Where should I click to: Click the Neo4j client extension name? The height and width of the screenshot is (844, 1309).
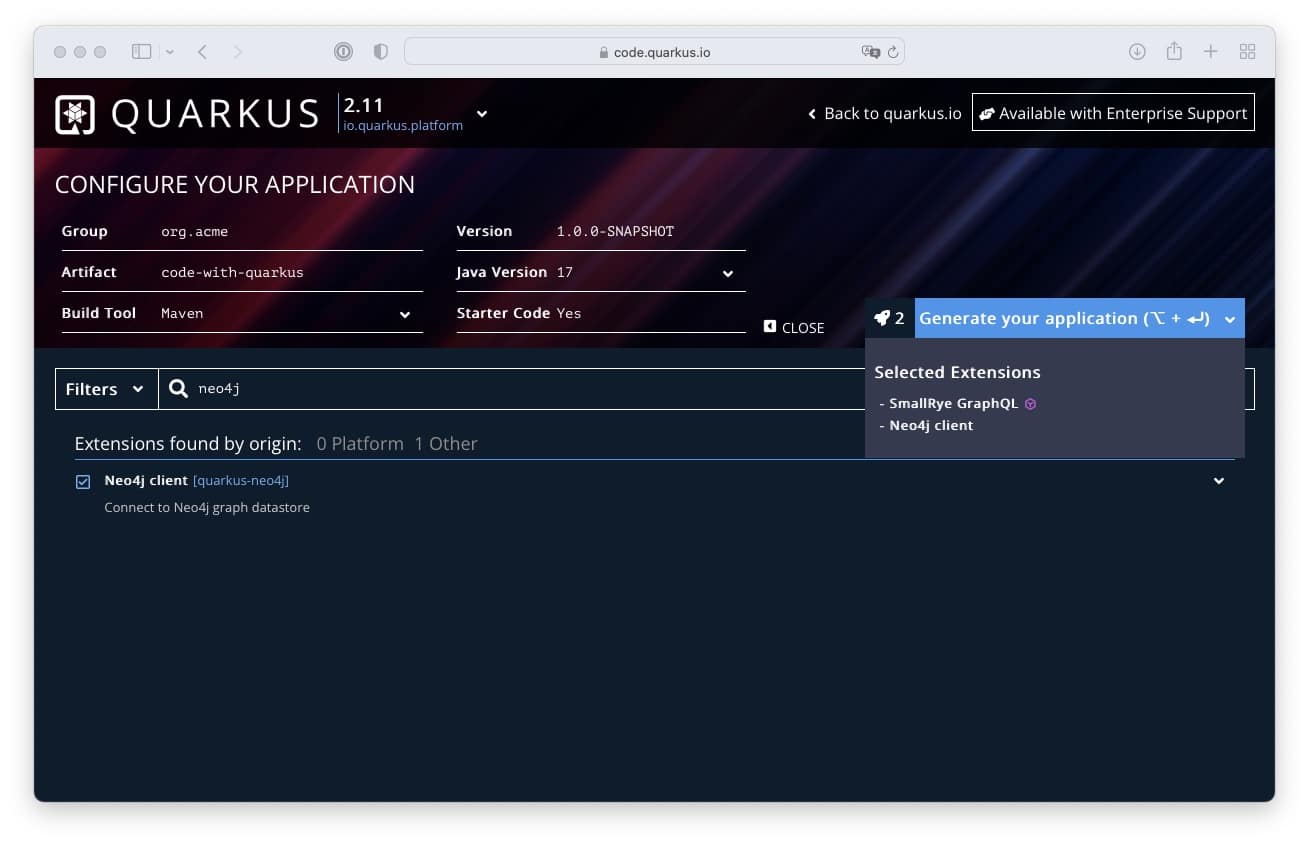click(x=146, y=481)
